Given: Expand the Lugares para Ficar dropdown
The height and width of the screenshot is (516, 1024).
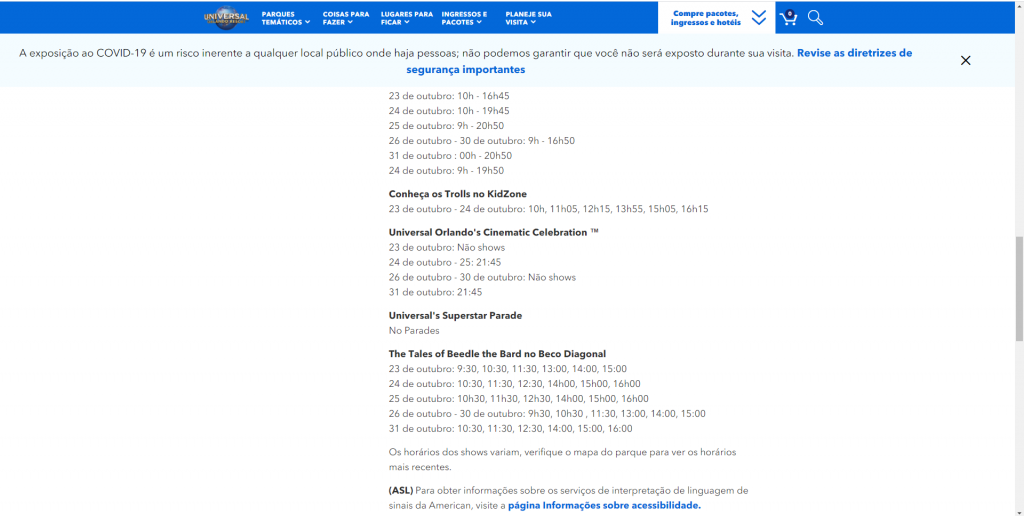Looking at the screenshot, I should coord(406,18).
